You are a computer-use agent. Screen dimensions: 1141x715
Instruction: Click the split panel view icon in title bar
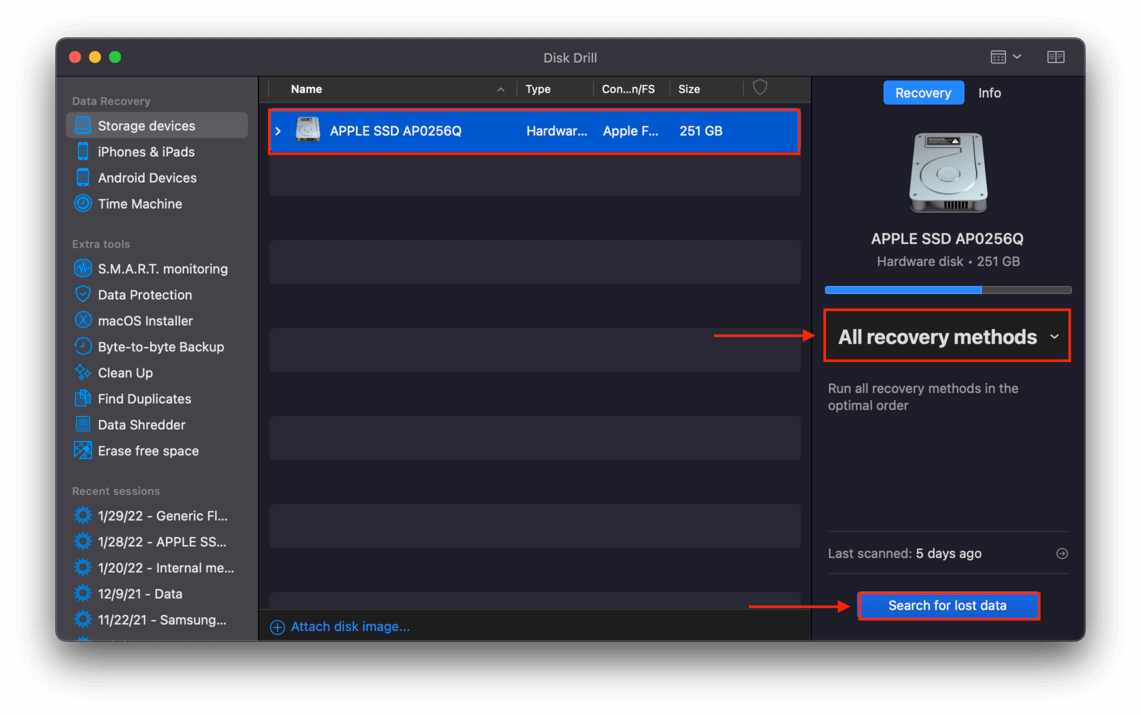1056,57
